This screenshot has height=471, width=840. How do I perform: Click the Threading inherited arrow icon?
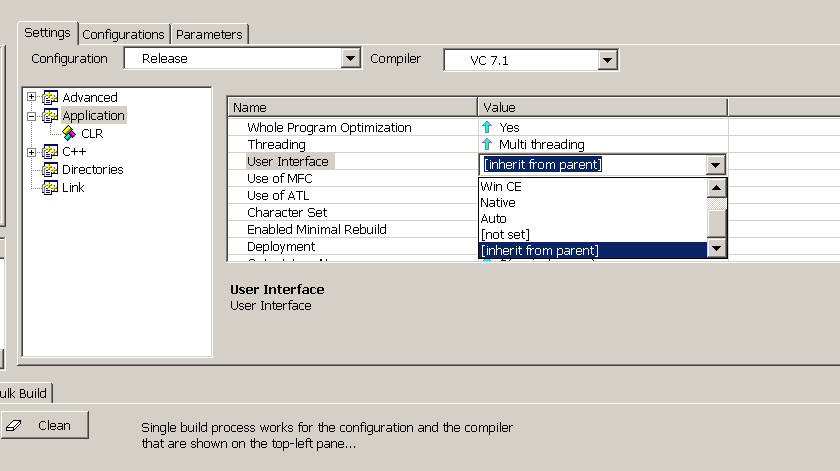(487, 145)
